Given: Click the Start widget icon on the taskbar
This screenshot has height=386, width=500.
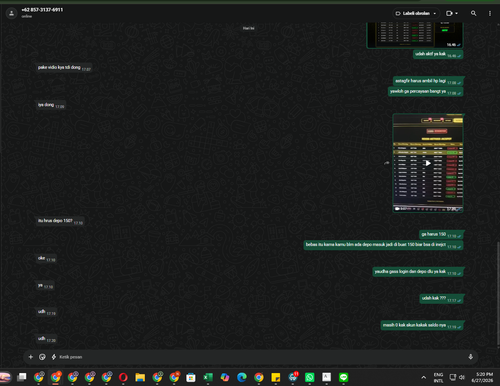Looking at the screenshot, I should click(x=5, y=377).
